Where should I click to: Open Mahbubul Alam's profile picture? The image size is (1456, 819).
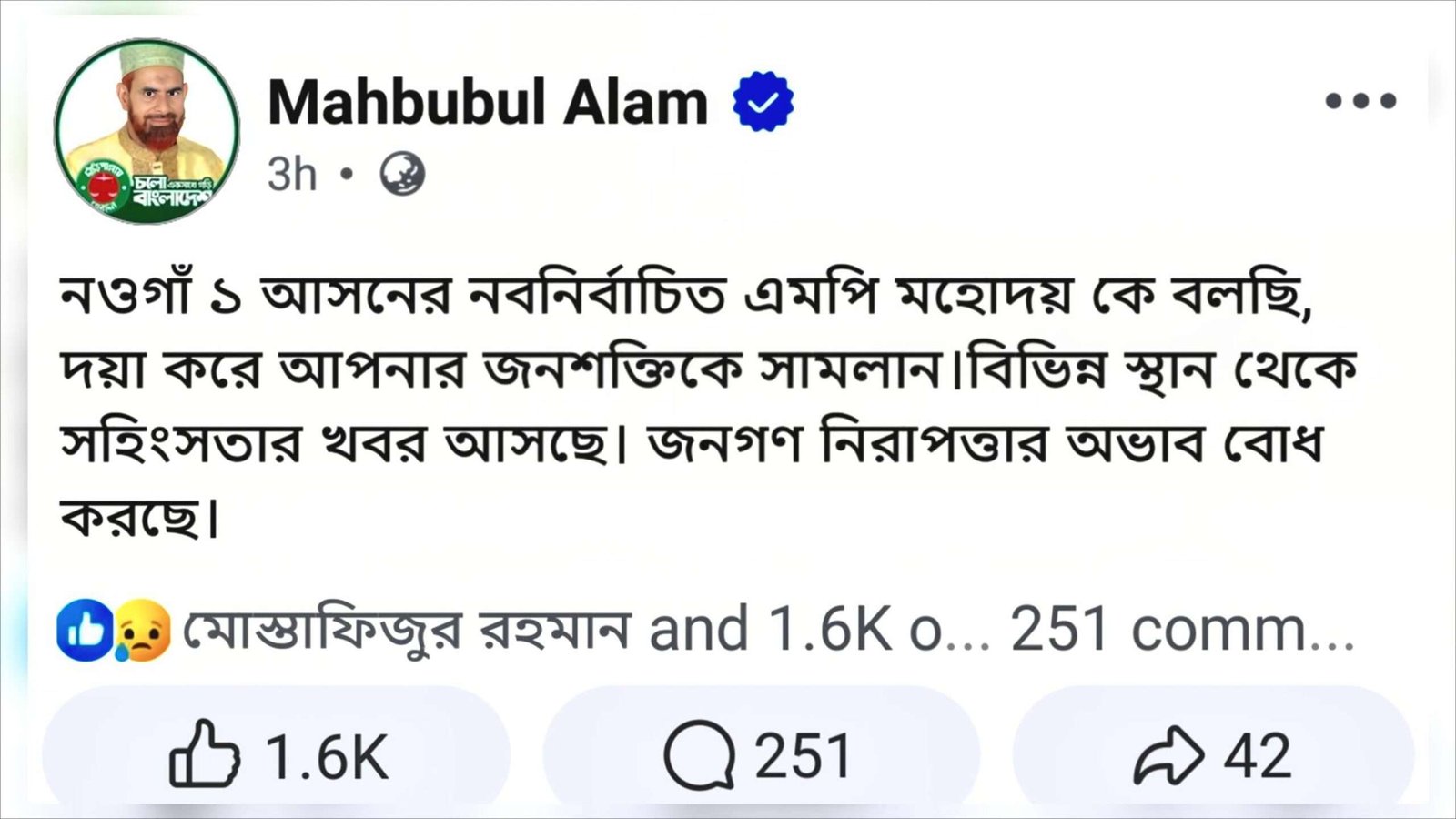coord(147,131)
